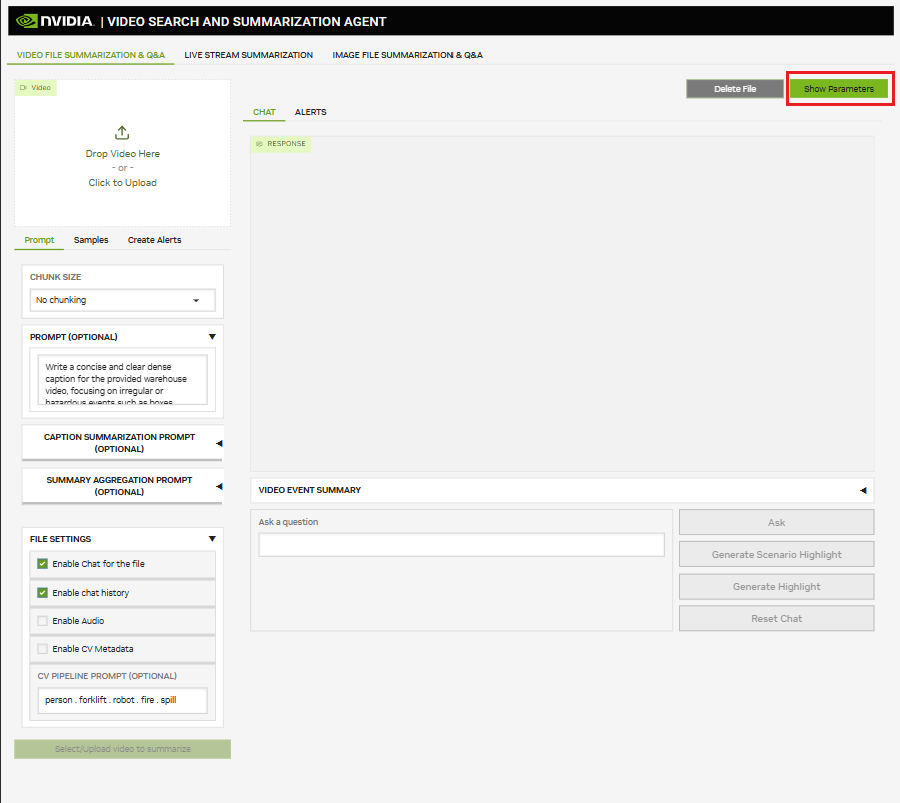
Task: Enable CV Metadata checkbox
Action: click(41, 648)
